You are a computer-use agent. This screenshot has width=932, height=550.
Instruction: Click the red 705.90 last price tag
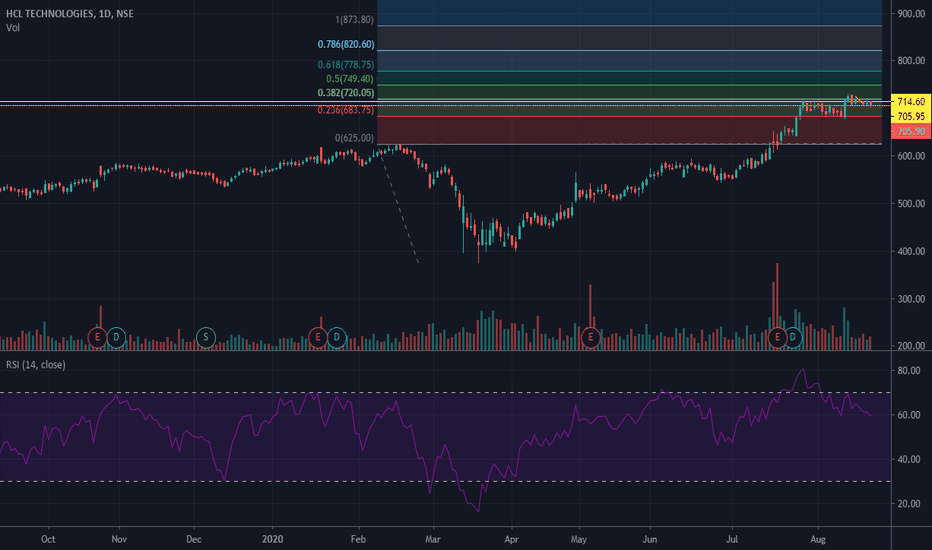pos(911,131)
